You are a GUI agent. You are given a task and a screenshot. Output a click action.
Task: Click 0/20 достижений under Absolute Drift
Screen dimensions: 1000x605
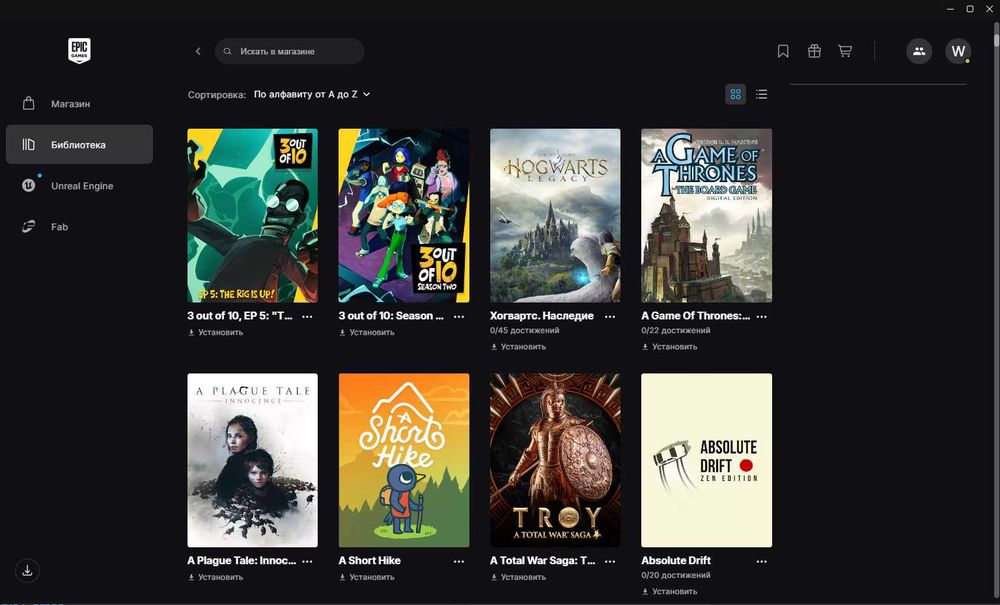pos(675,575)
